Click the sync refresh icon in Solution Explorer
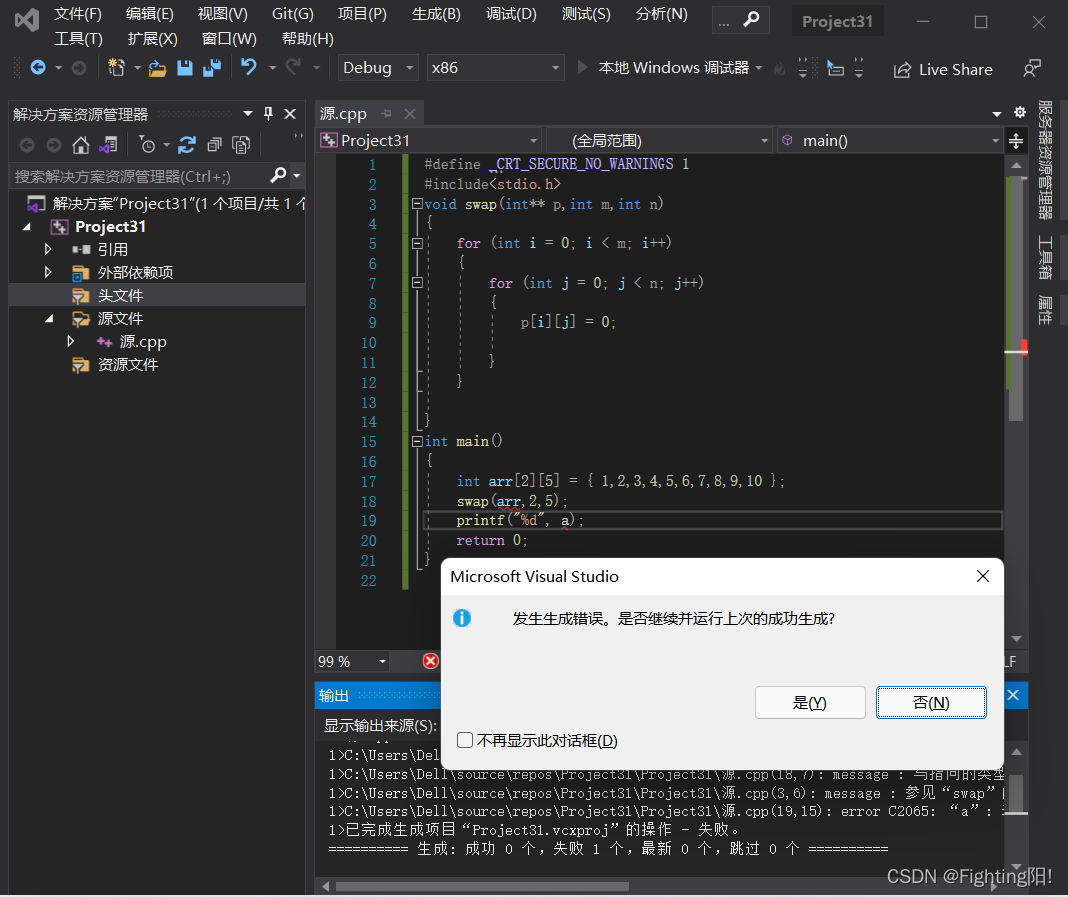 pos(187,145)
